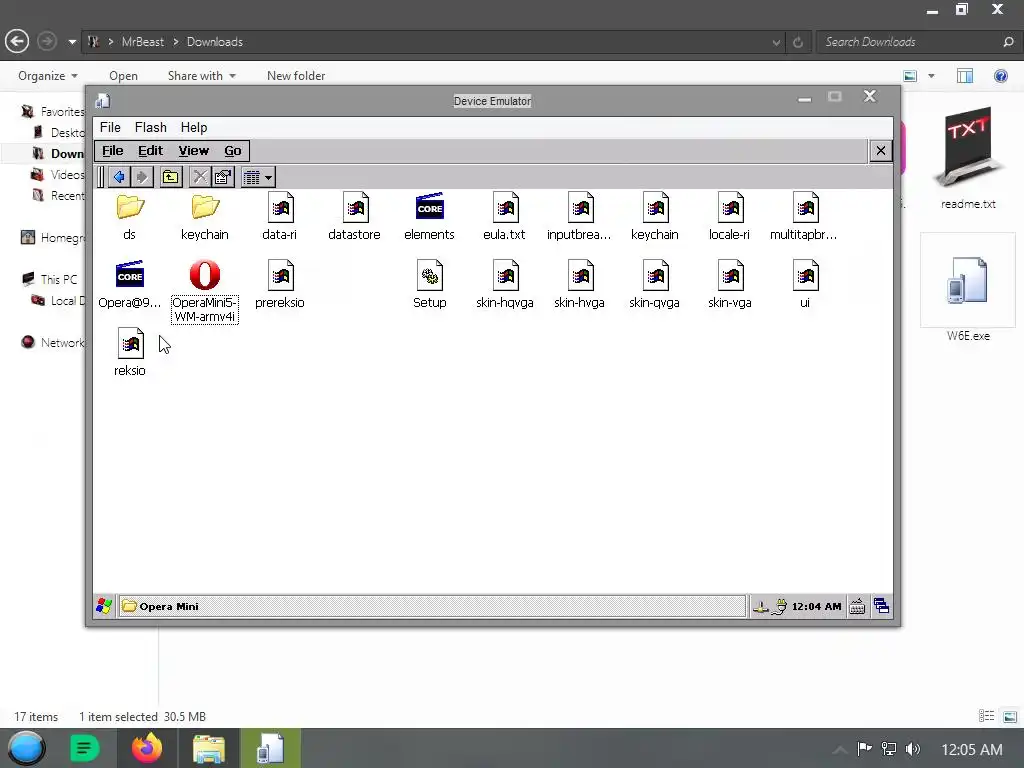Select the keychain document file icon
1024x768 pixels.
[x=655, y=208]
